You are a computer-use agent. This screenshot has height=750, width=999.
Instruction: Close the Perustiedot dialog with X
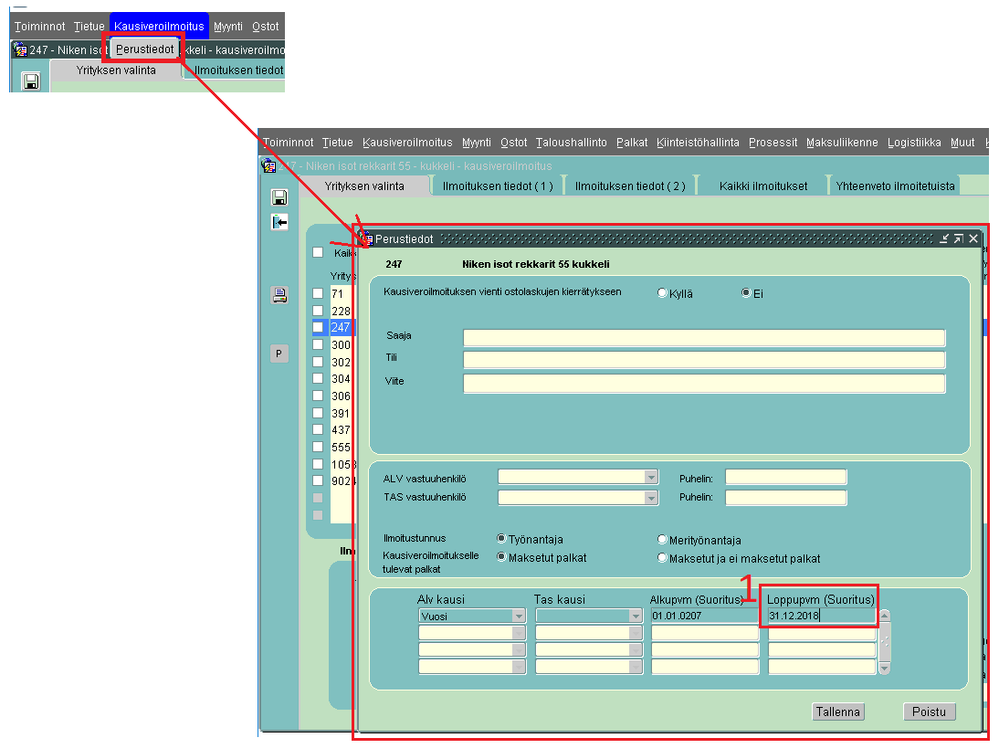pyautogui.click(x=973, y=239)
